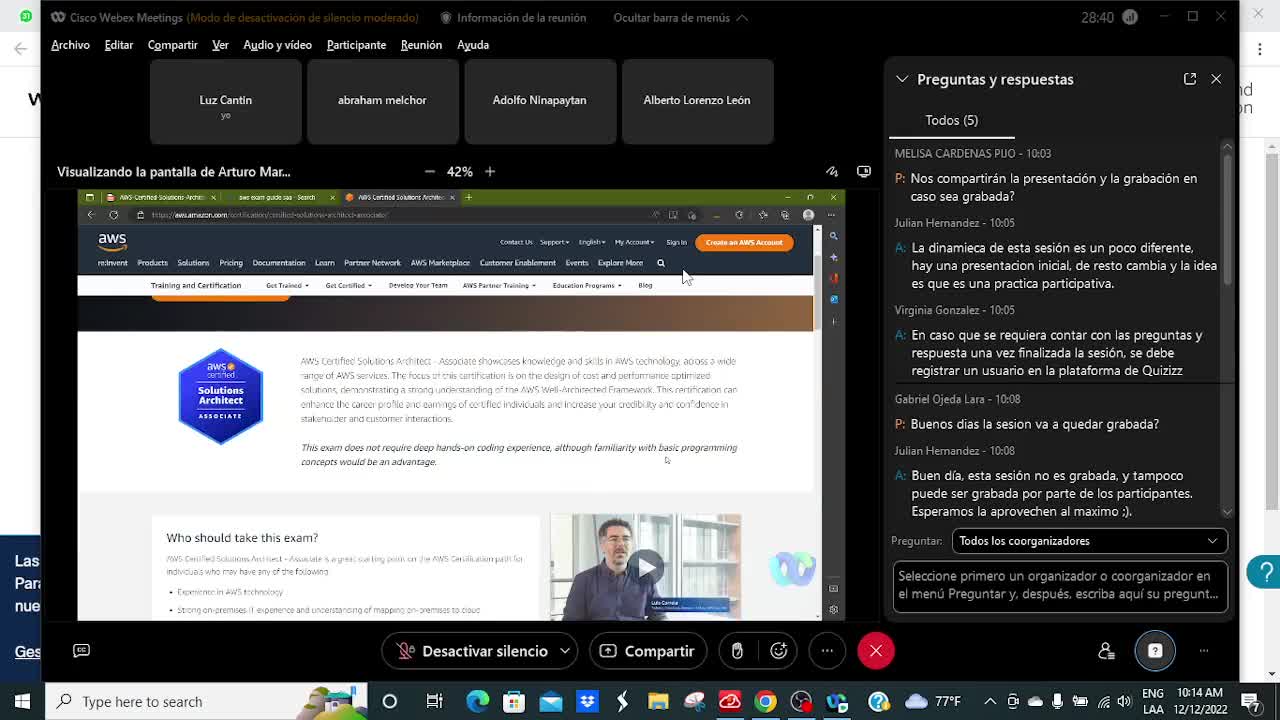This screenshot has width=1280, height=720.
Task: Click the shared screen layout icon
Action: point(864,172)
